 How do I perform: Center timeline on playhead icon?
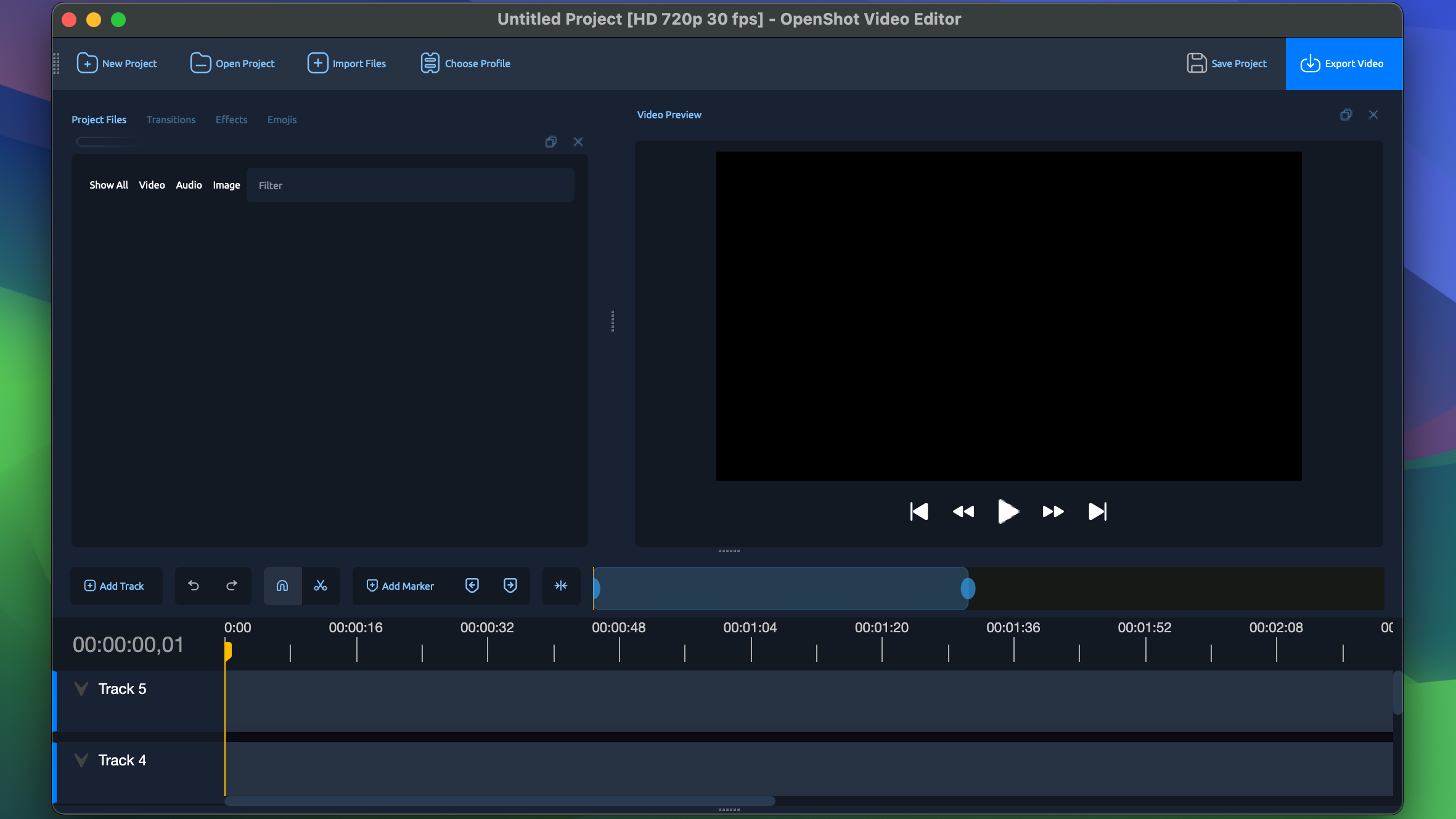561,585
